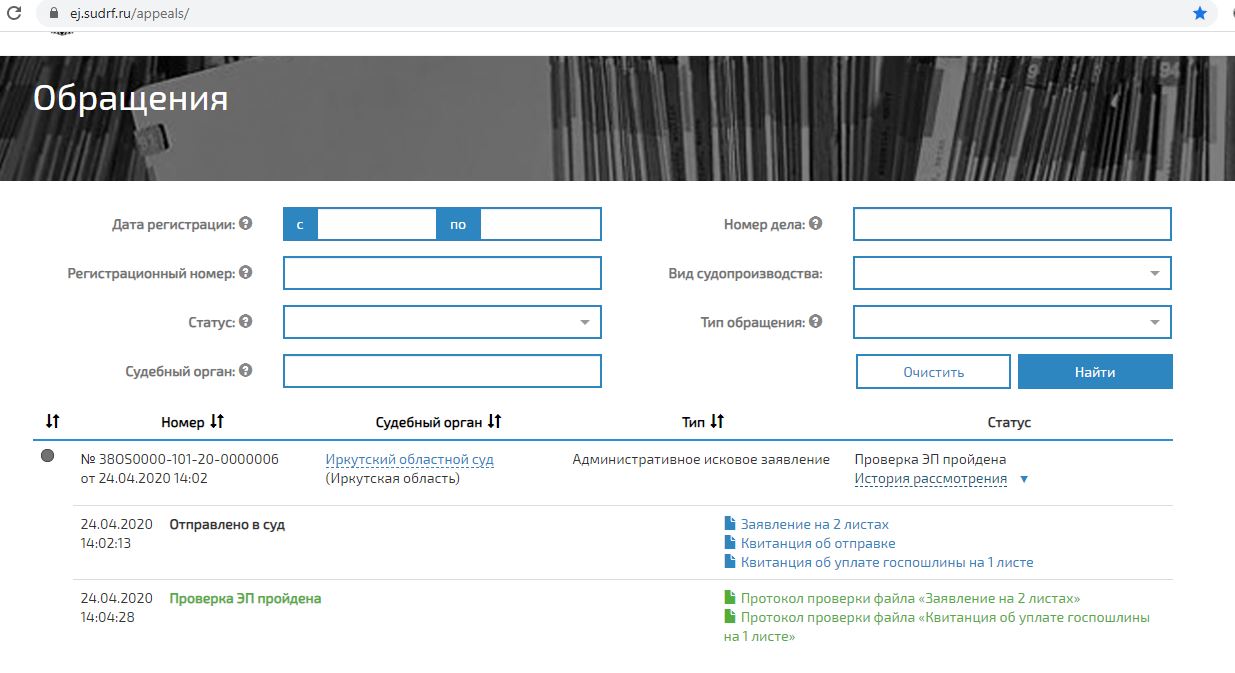
Task: Open the Тип обращения dropdown
Action: [1012, 322]
